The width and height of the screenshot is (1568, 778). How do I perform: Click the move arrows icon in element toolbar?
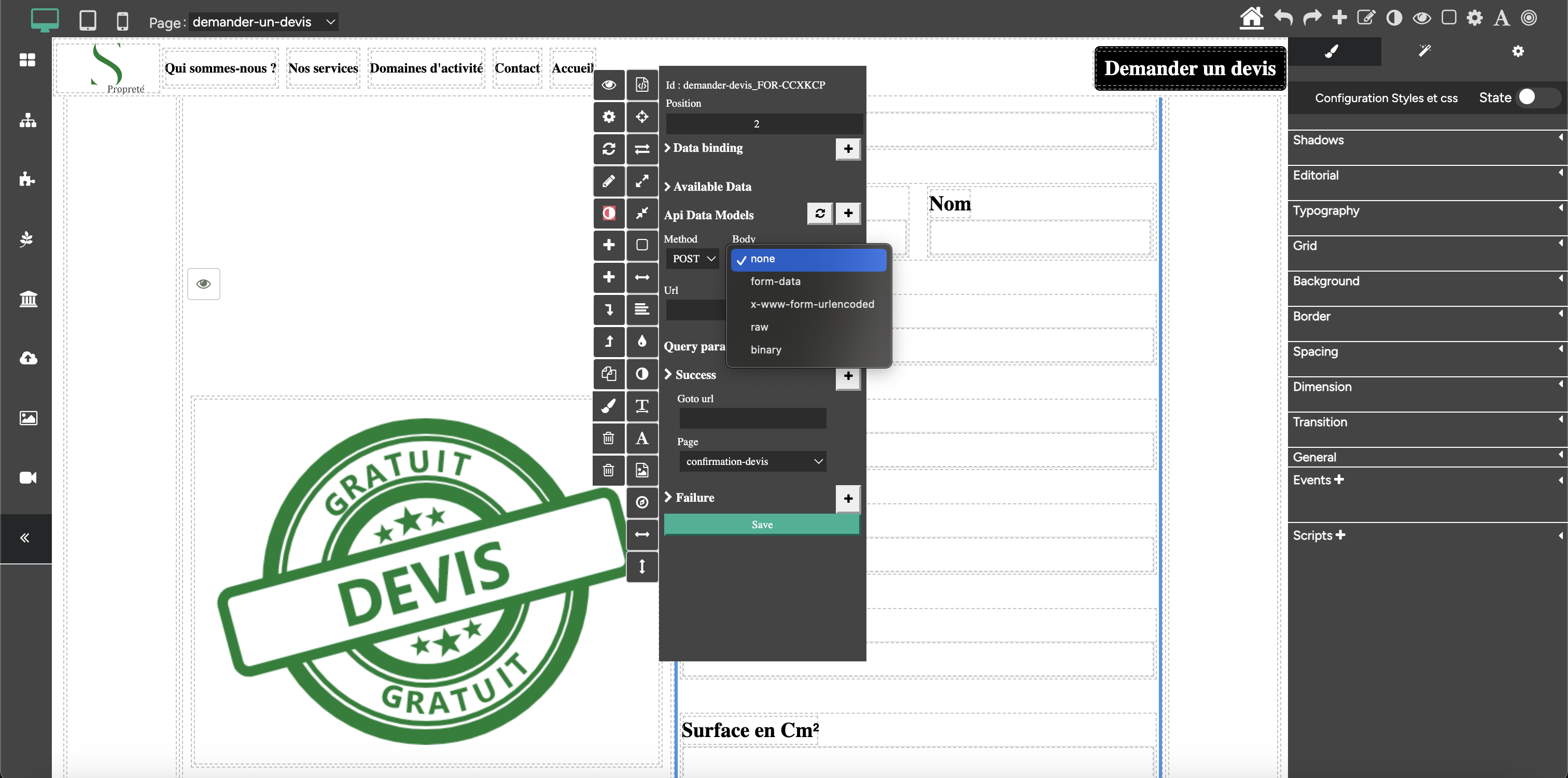click(x=641, y=117)
